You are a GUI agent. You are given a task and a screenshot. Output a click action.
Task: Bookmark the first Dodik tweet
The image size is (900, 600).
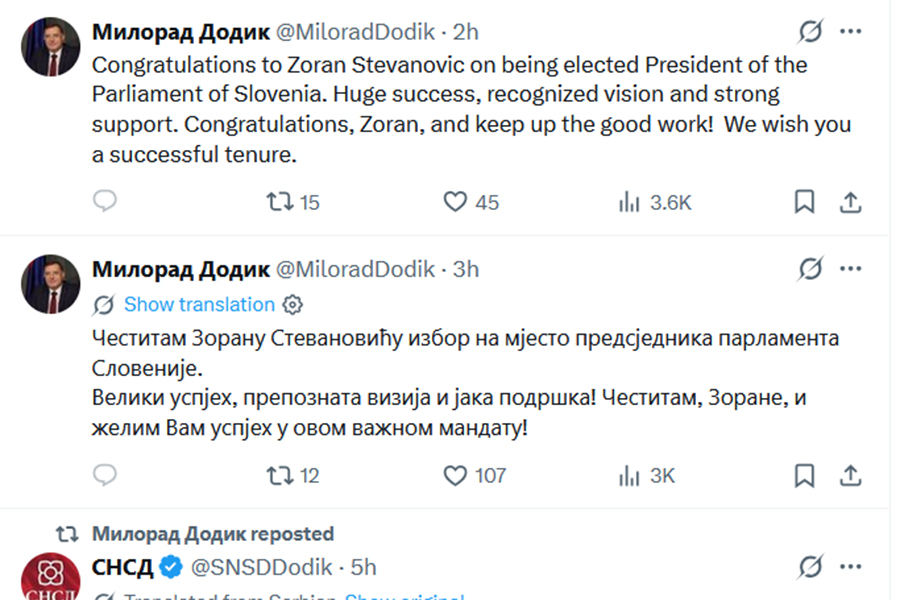pos(804,202)
